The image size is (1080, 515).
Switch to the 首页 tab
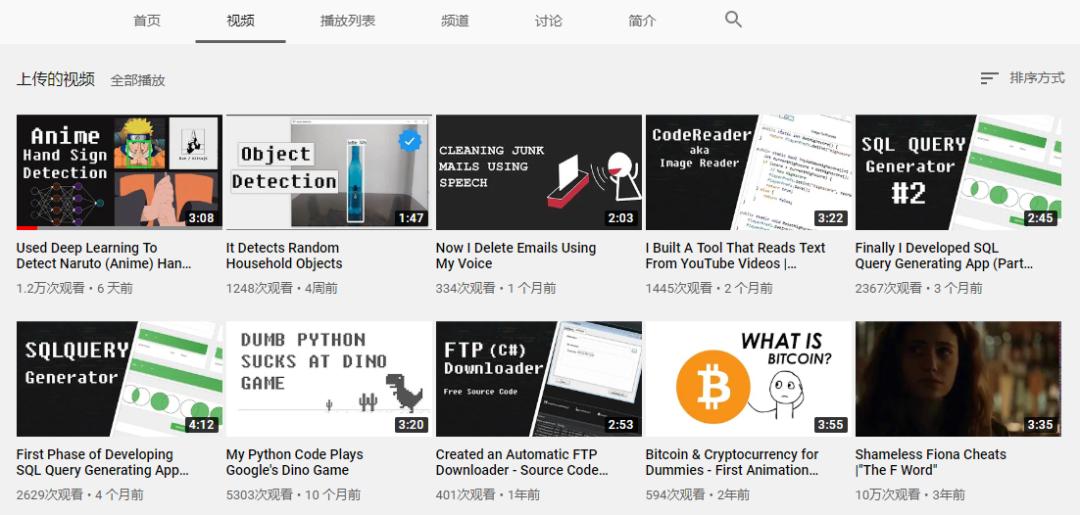tap(147, 21)
